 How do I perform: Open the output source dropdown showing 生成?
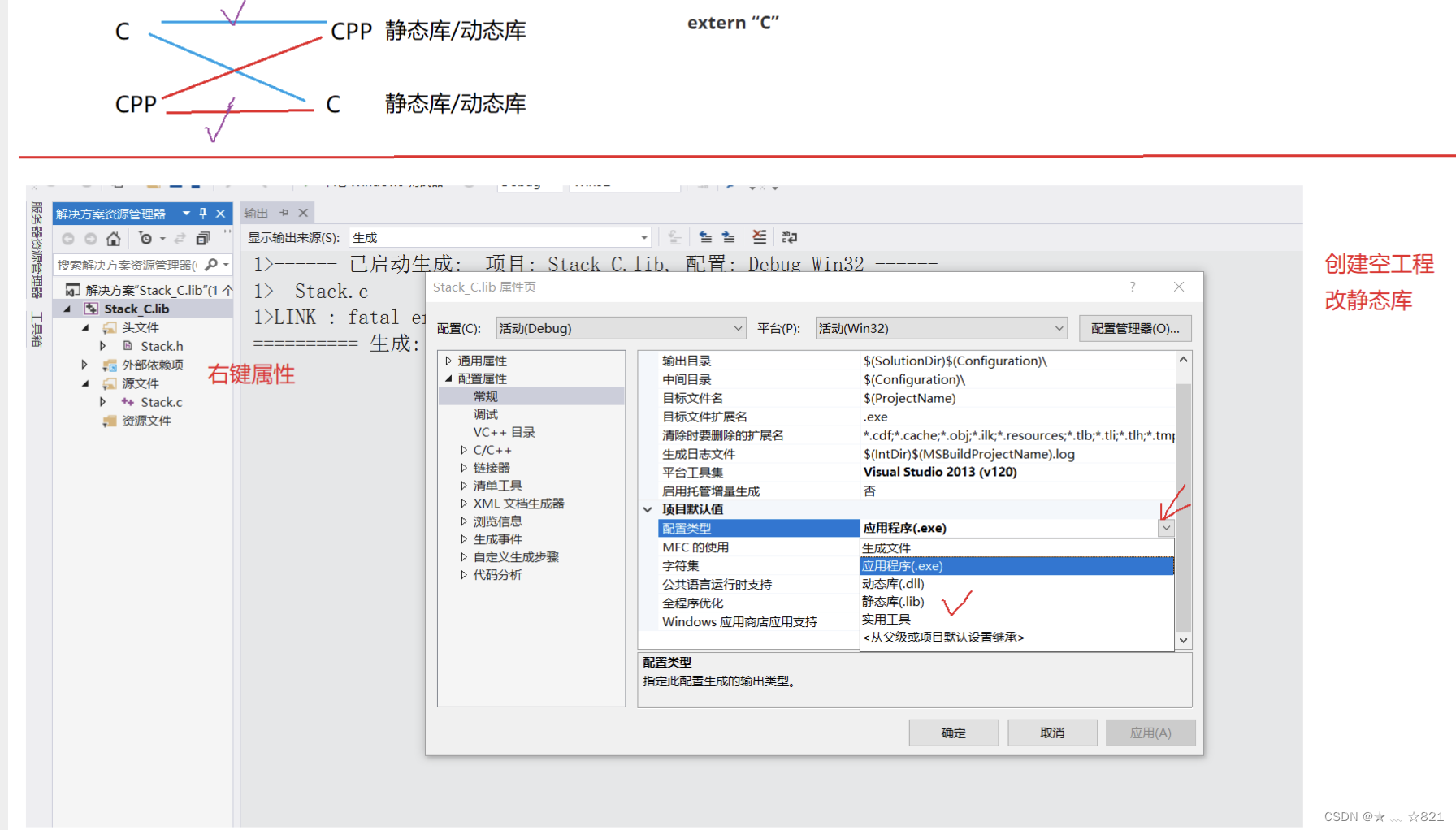tap(500, 237)
